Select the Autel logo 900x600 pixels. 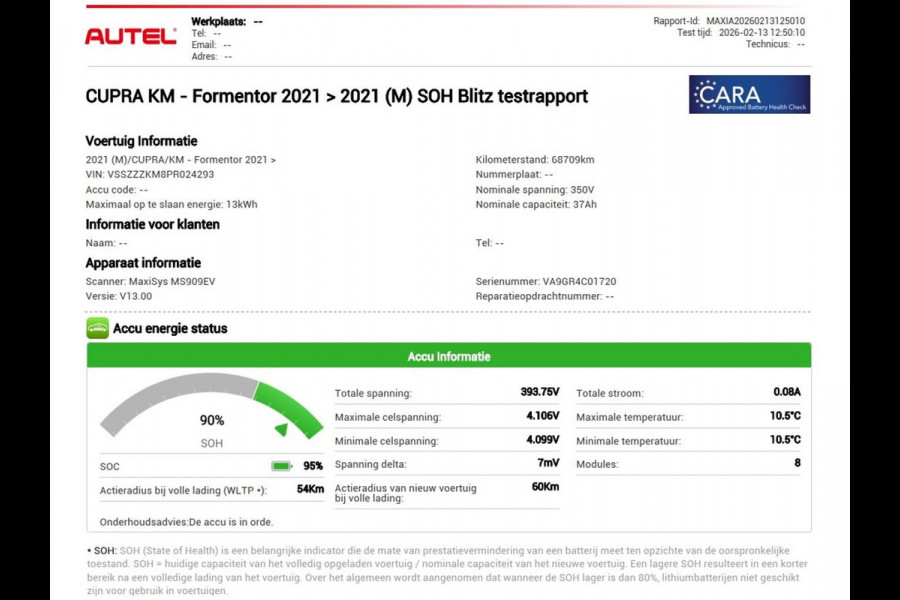[x=131, y=34]
